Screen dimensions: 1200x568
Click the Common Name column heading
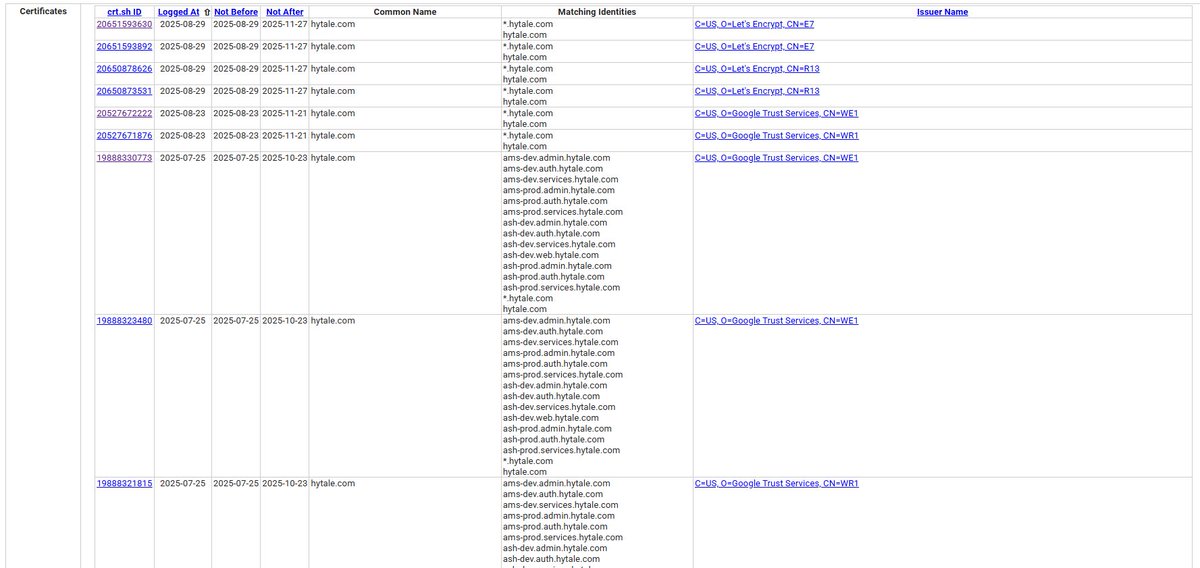point(405,12)
